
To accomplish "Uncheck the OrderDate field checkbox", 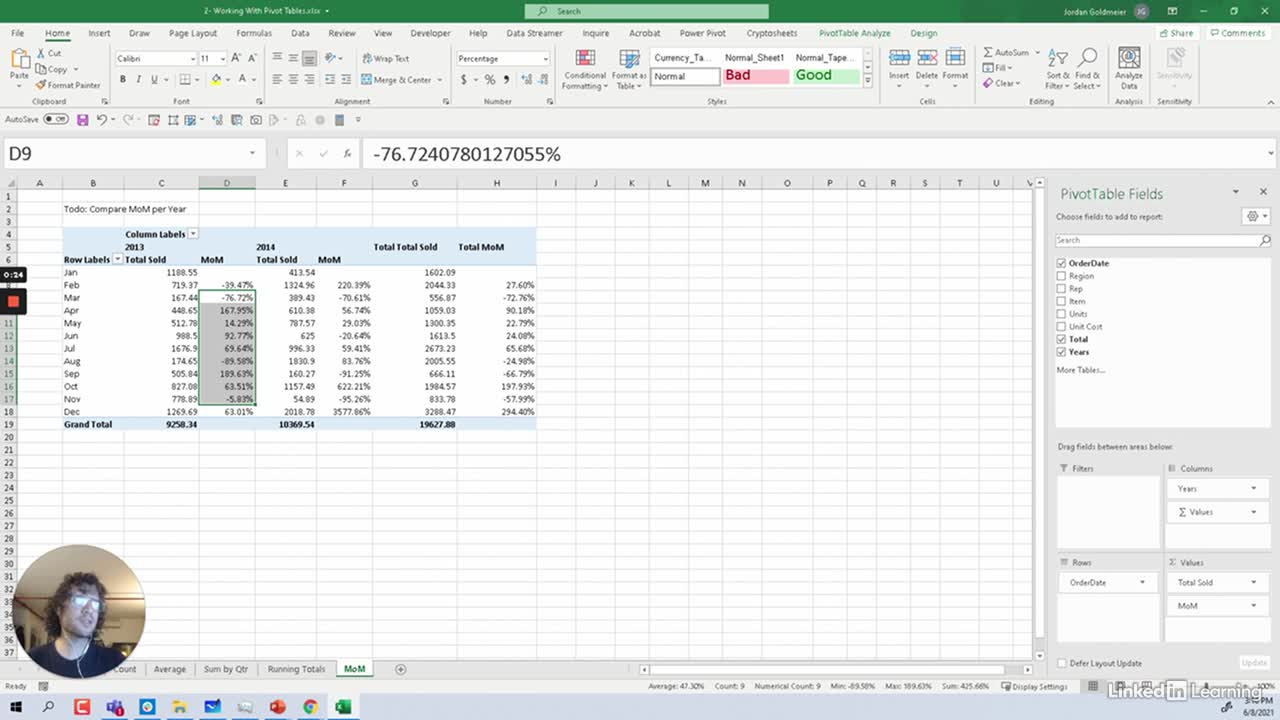I will (x=1061, y=263).
